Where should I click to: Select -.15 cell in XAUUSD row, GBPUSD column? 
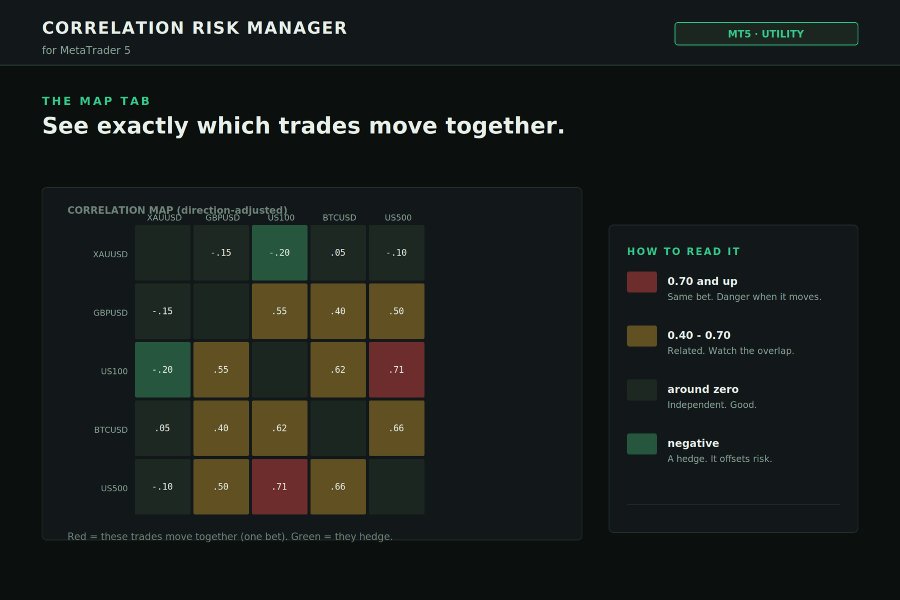[x=221, y=253]
